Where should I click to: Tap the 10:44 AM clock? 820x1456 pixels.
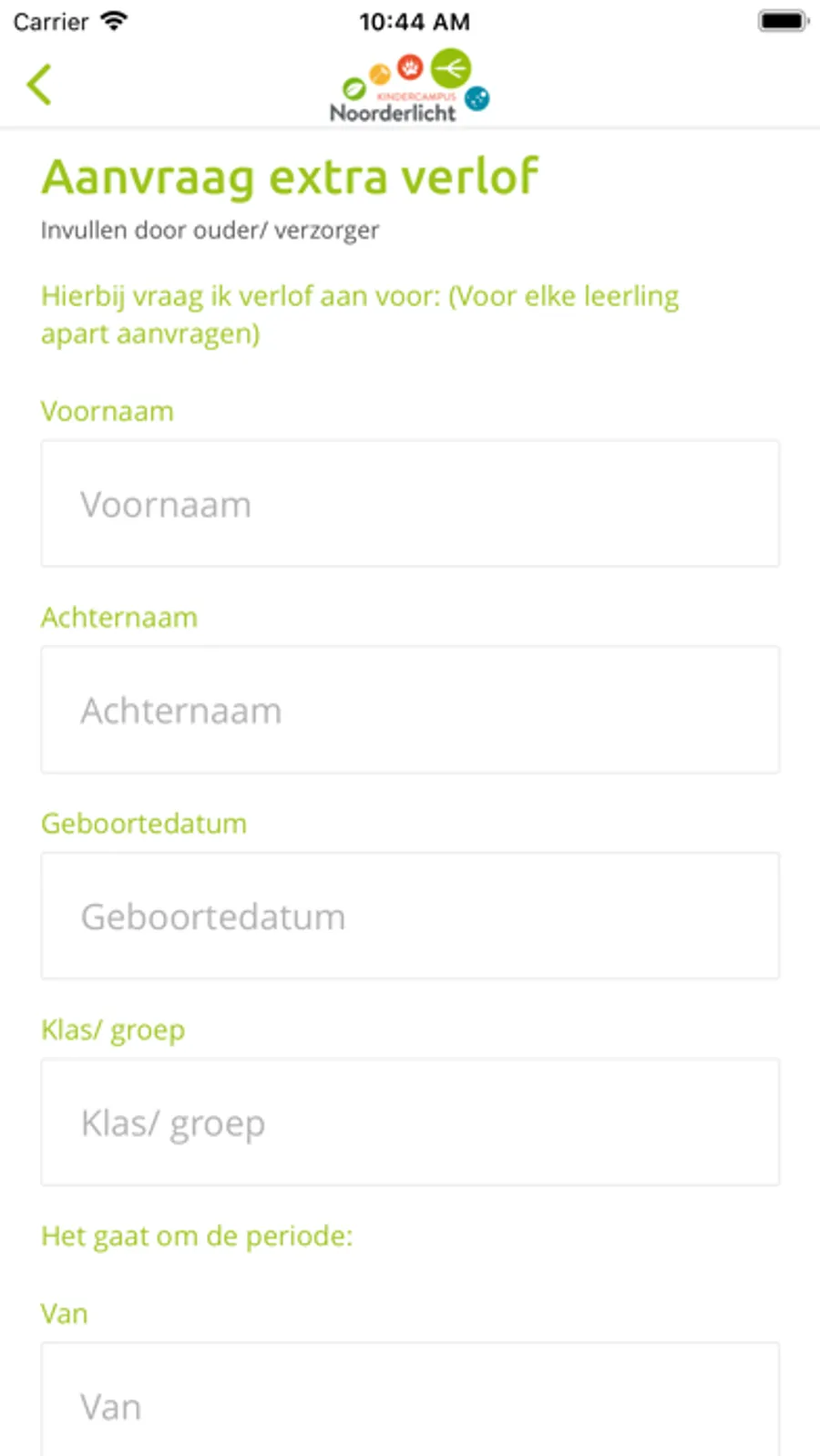[x=415, y=21]
